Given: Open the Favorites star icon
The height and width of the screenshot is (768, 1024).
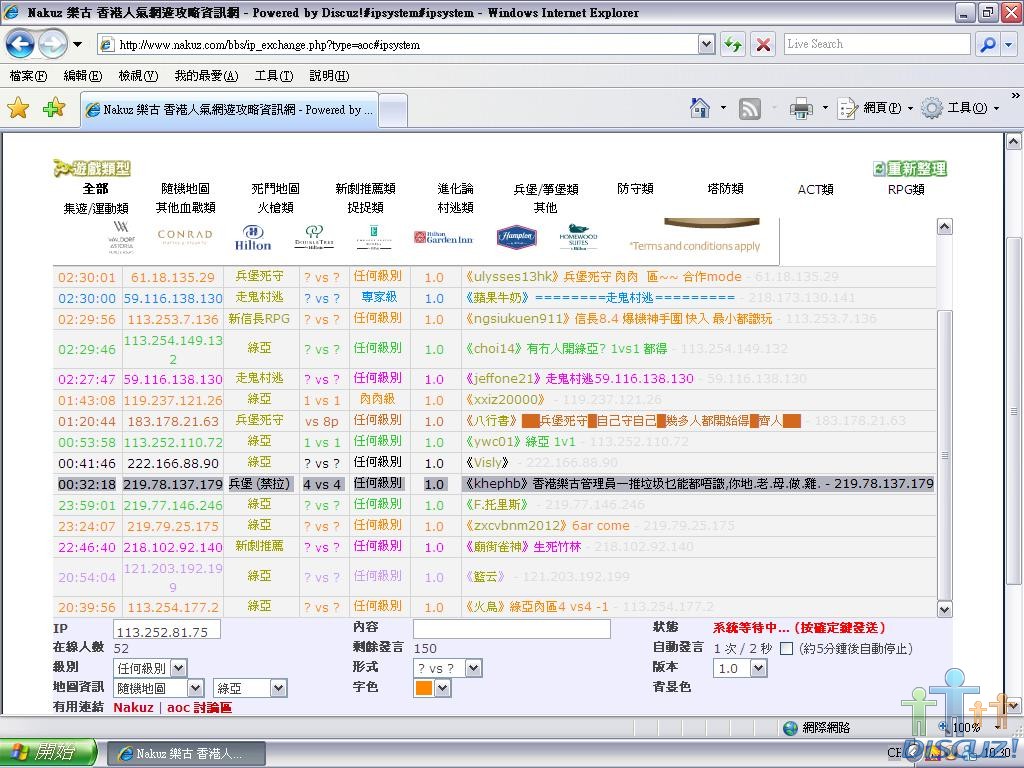Looking at the screenshot, I should coord(18,109).
